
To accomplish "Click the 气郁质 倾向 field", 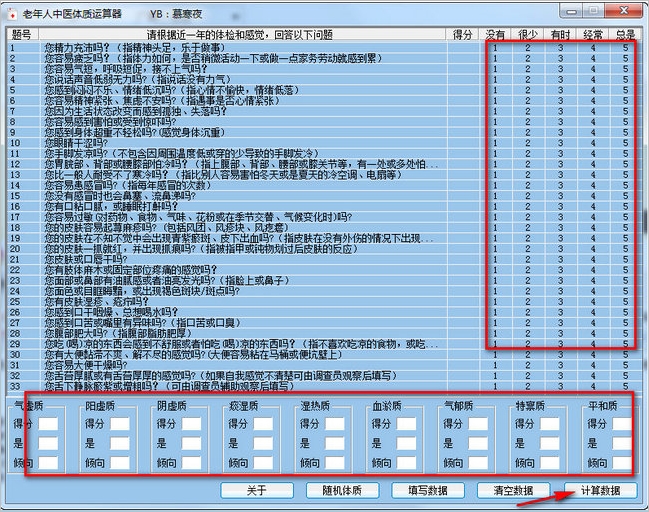I will [478, 463].
